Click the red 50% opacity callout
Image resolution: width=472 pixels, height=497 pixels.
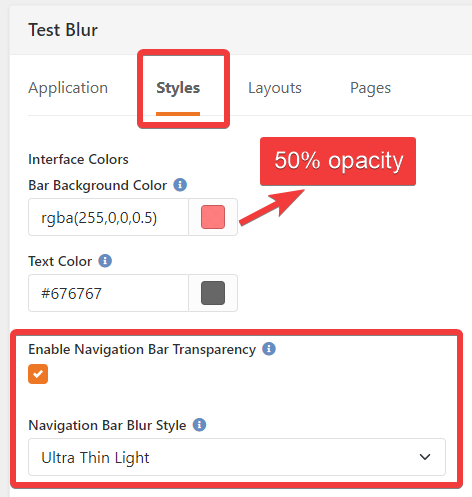point(338,161)
